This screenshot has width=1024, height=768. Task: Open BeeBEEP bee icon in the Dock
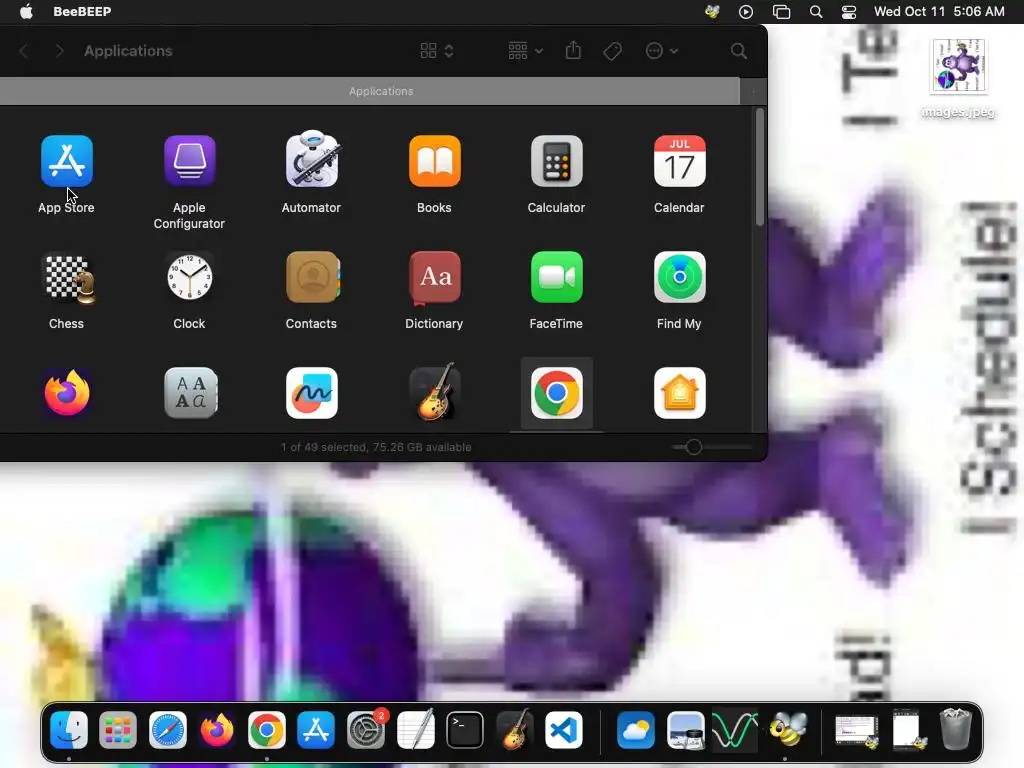(788, 729)
